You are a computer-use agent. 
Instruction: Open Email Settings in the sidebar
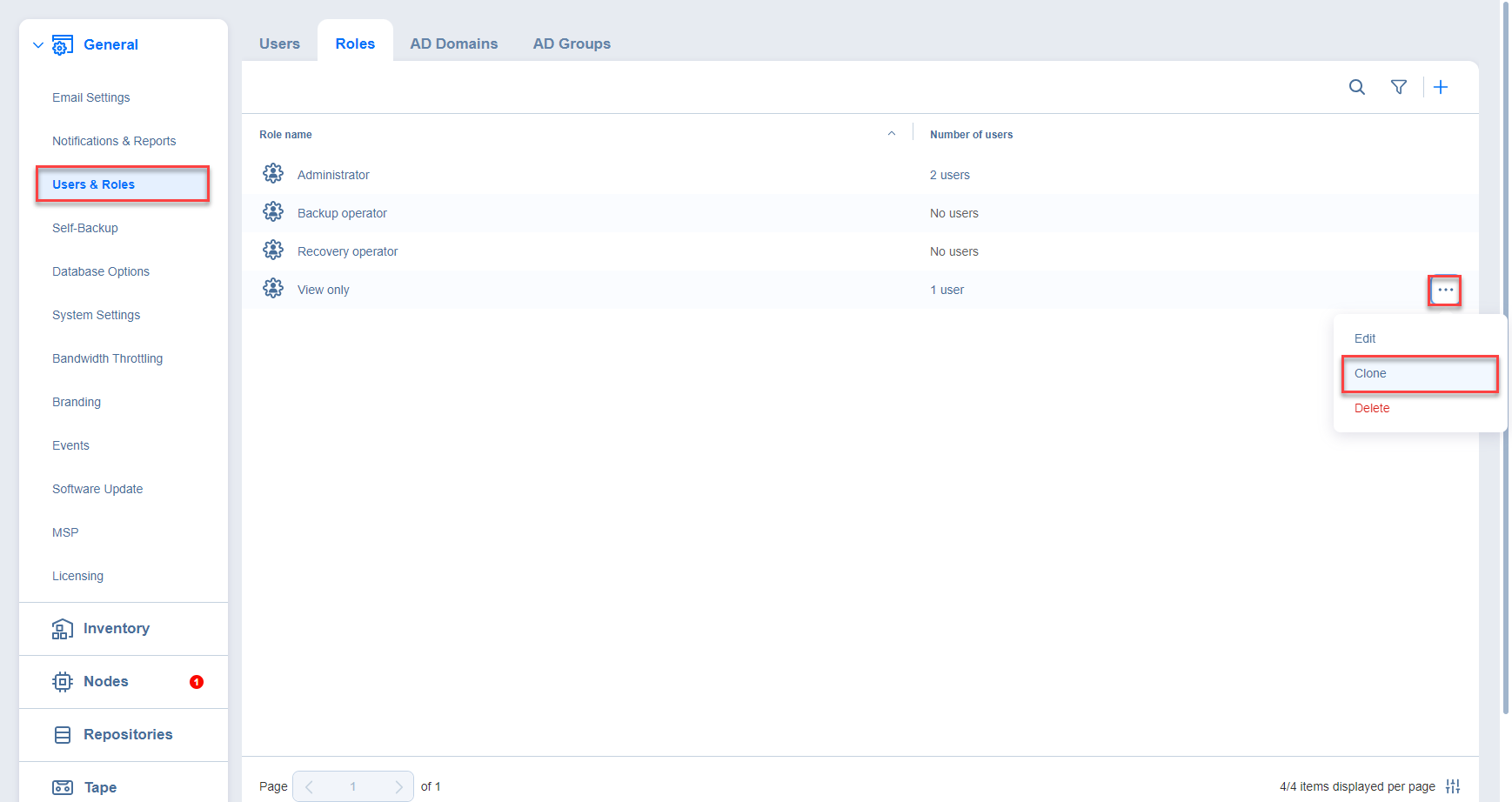[90, 97]
